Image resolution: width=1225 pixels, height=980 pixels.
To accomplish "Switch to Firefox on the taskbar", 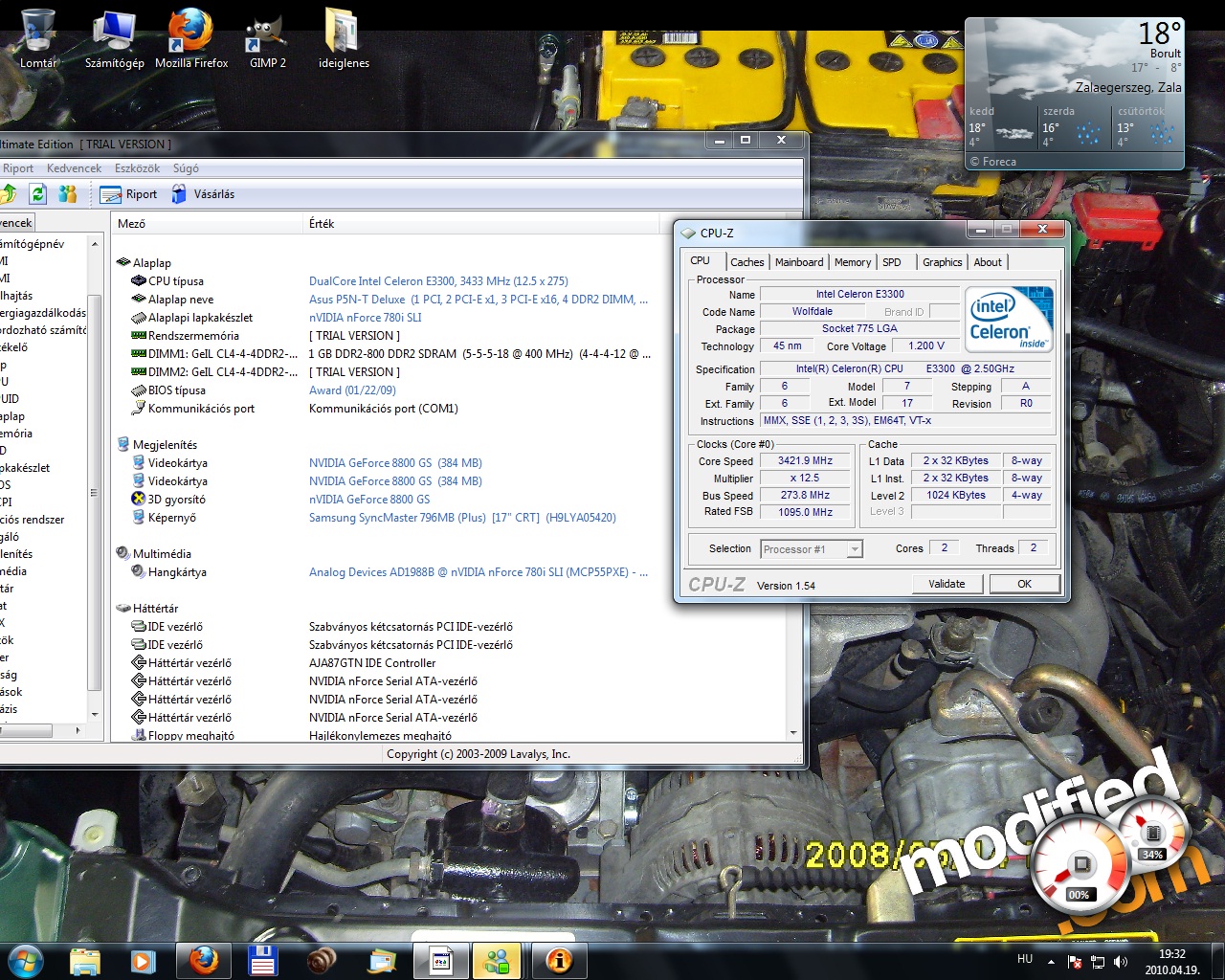I will (x=203, y=961).
